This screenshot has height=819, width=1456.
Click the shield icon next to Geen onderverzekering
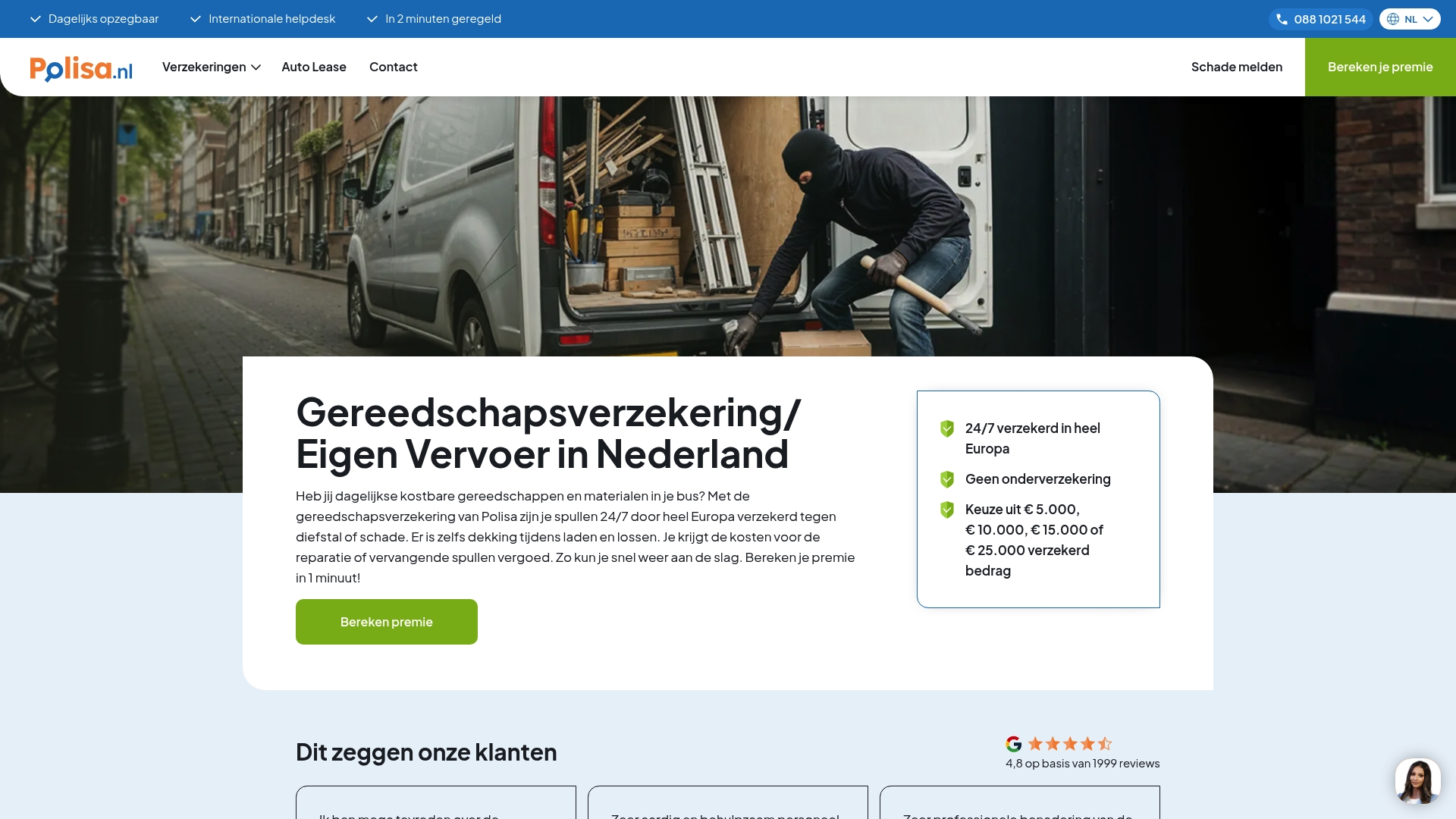pos(947,479)
